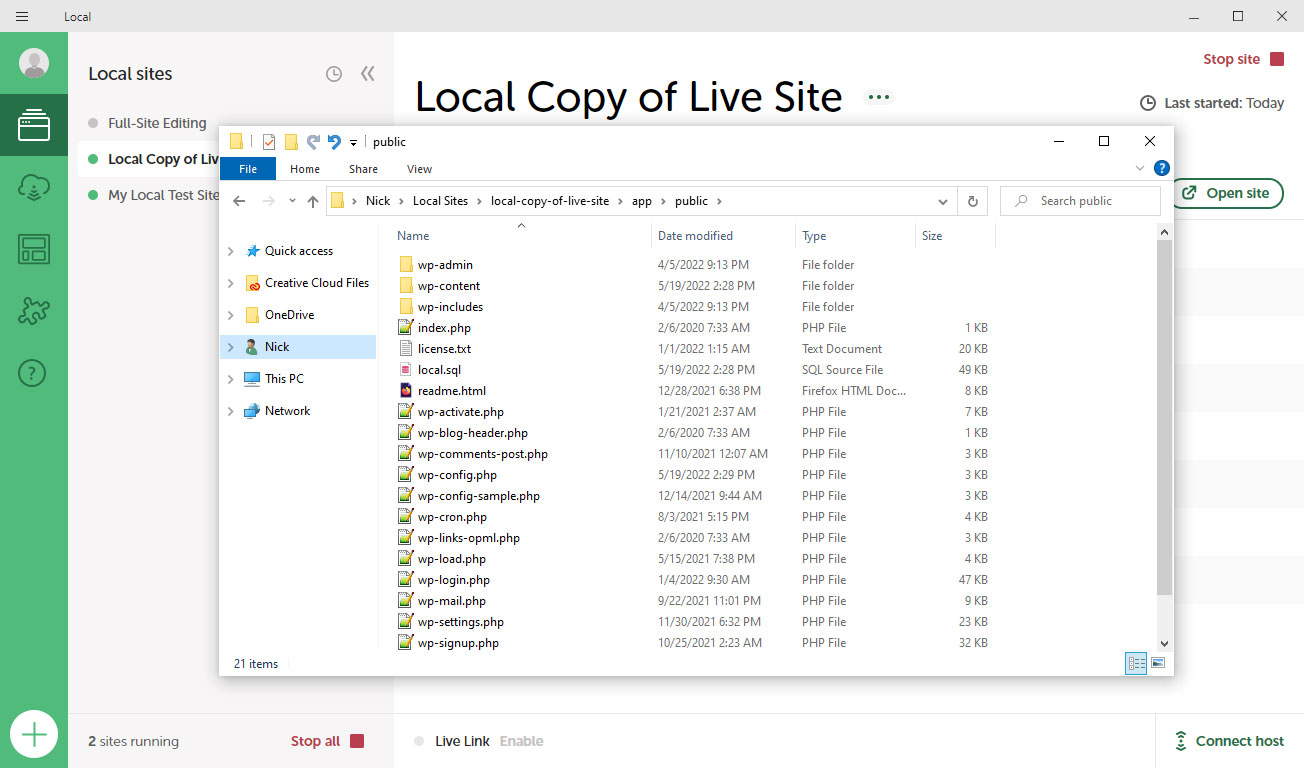Screen dimensions: 1304x768
Task: Open recent sites clock icon
Action: 334,74
